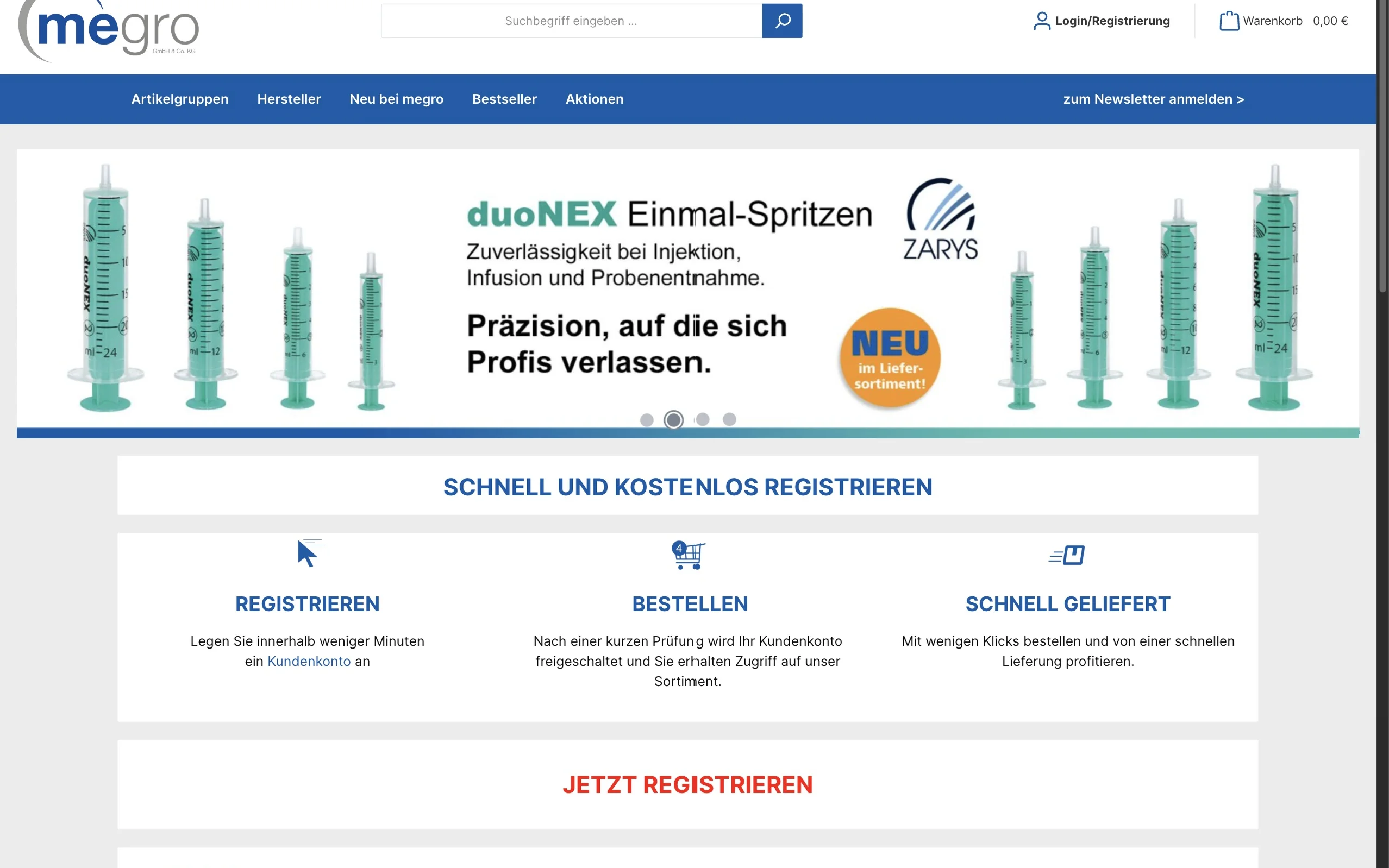Click the ZARYS logo in banner
Image resolution: width=1389 pixels, height=868 pixels.
click(x=941, y=219)
